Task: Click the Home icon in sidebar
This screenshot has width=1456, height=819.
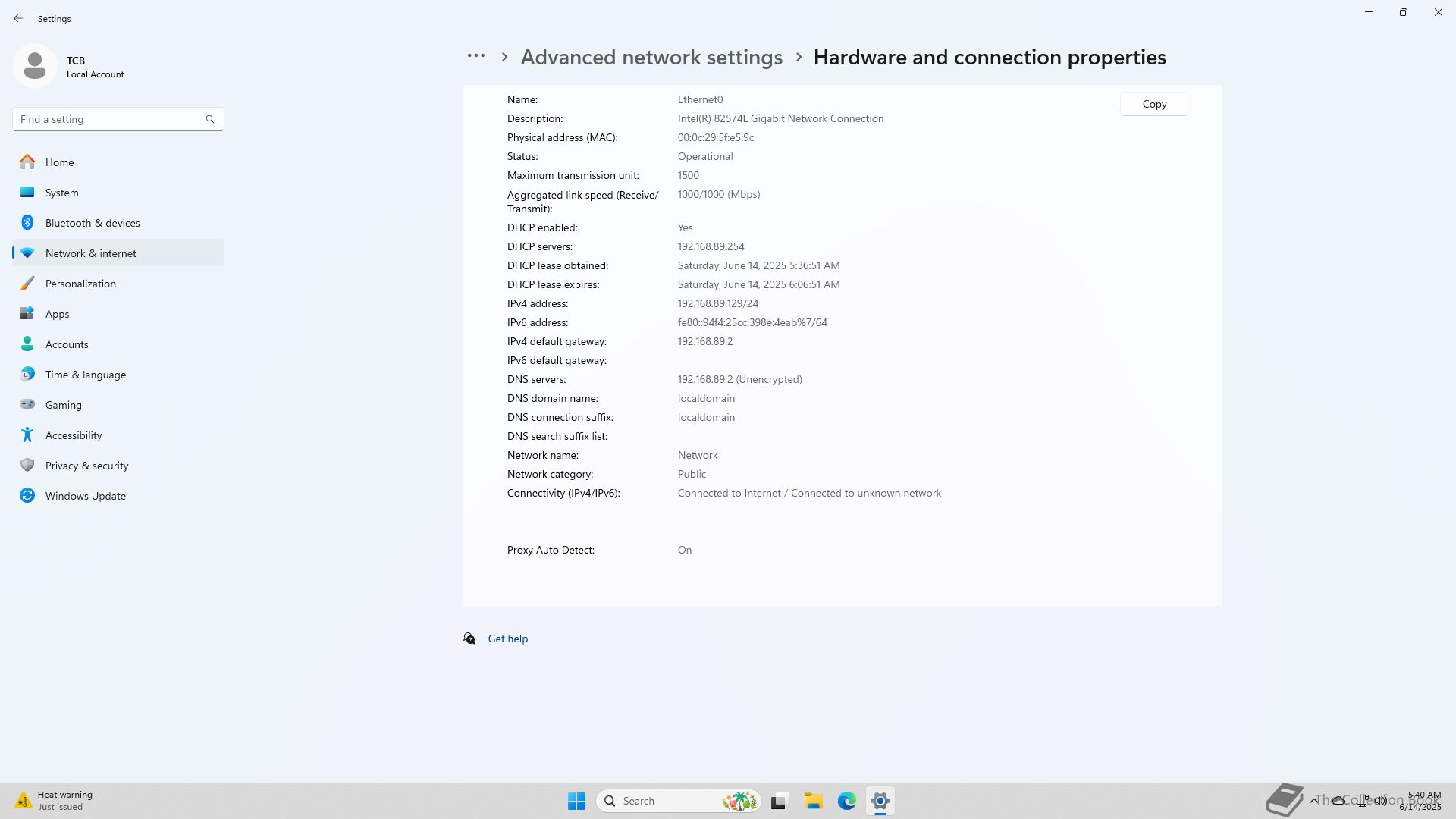Action: coord(27,162)
